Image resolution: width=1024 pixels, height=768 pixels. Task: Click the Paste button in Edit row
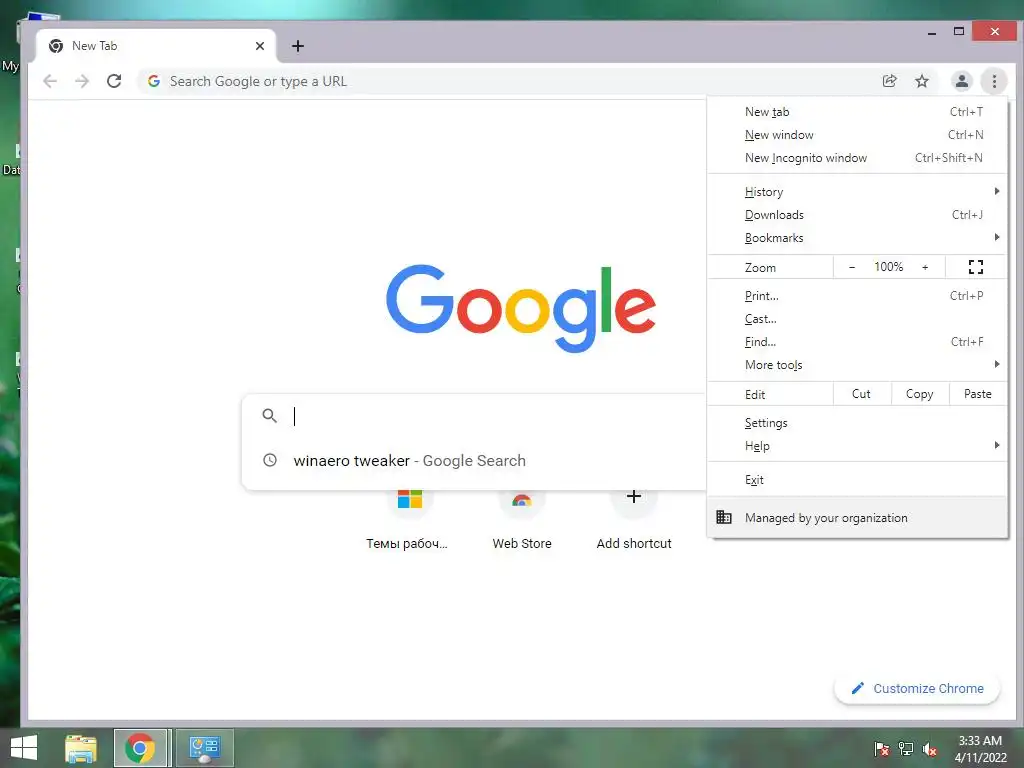(x=978, y=394)
